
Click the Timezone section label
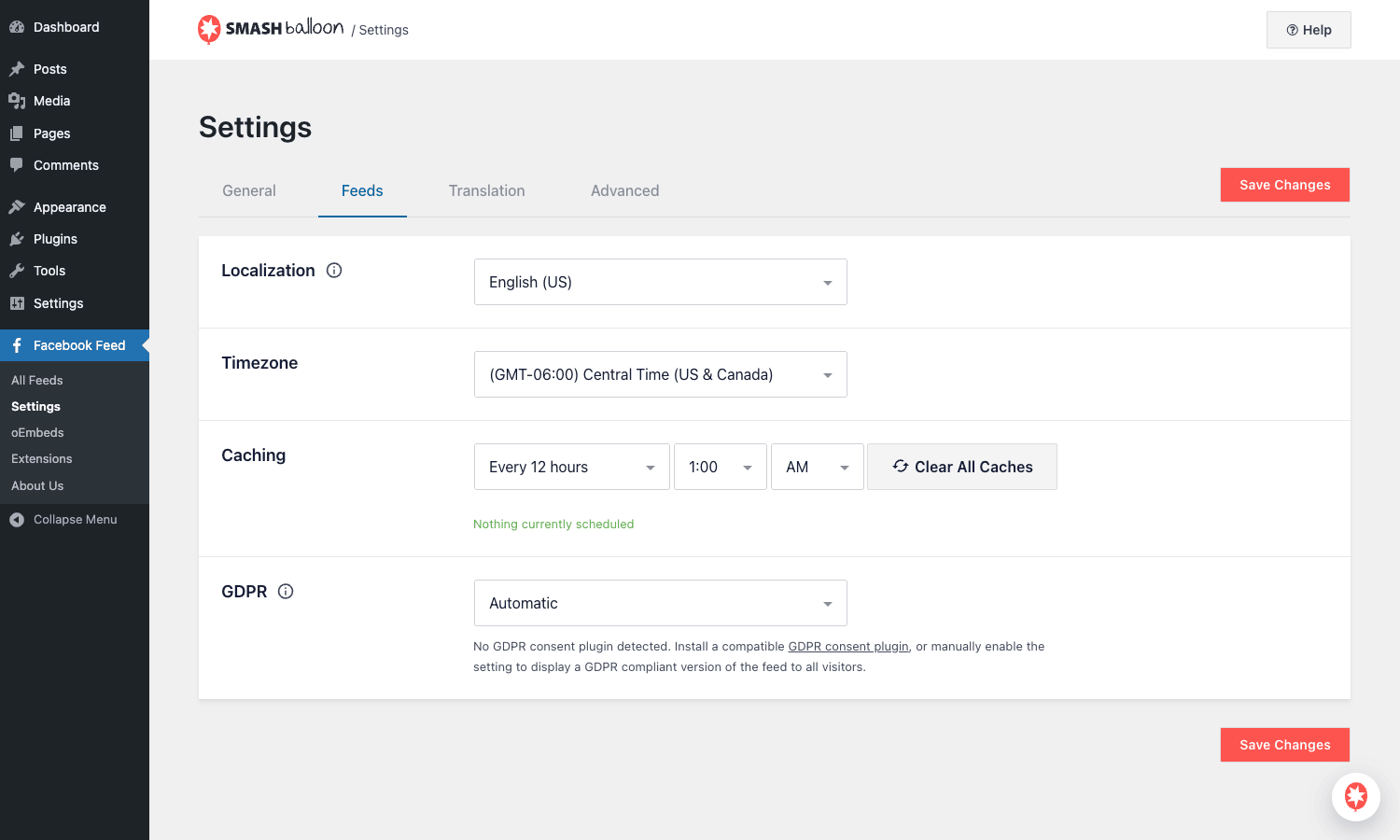[x=259, y=363]
